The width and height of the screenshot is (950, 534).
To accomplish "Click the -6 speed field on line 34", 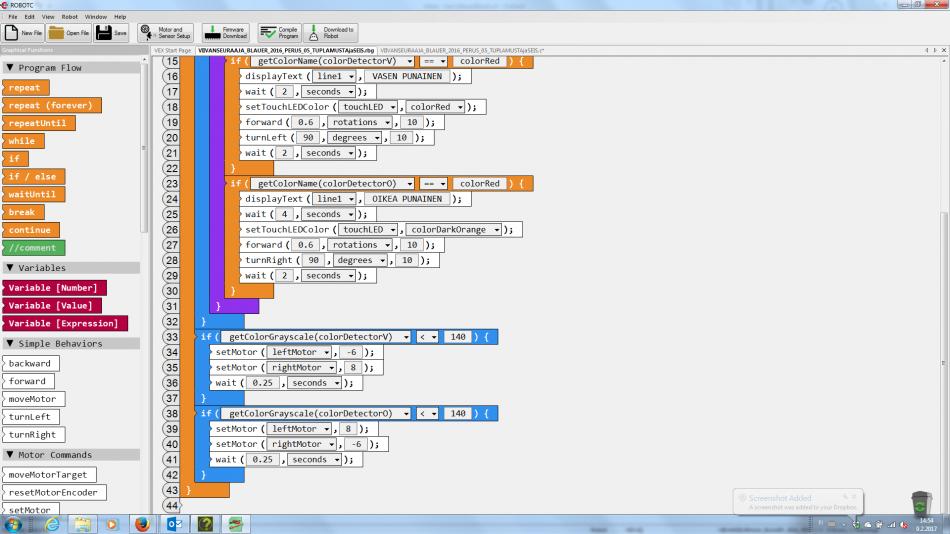I will click(x=351, y=352).
